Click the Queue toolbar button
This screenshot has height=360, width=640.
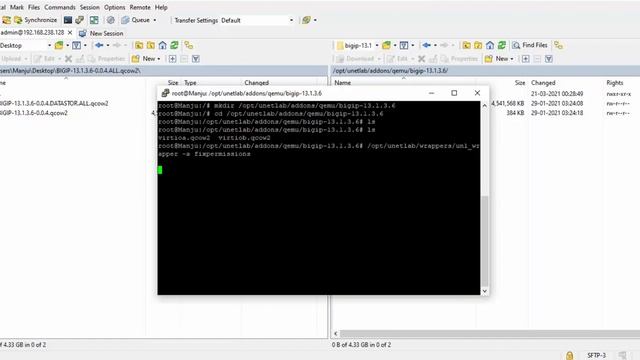(136, 20)
